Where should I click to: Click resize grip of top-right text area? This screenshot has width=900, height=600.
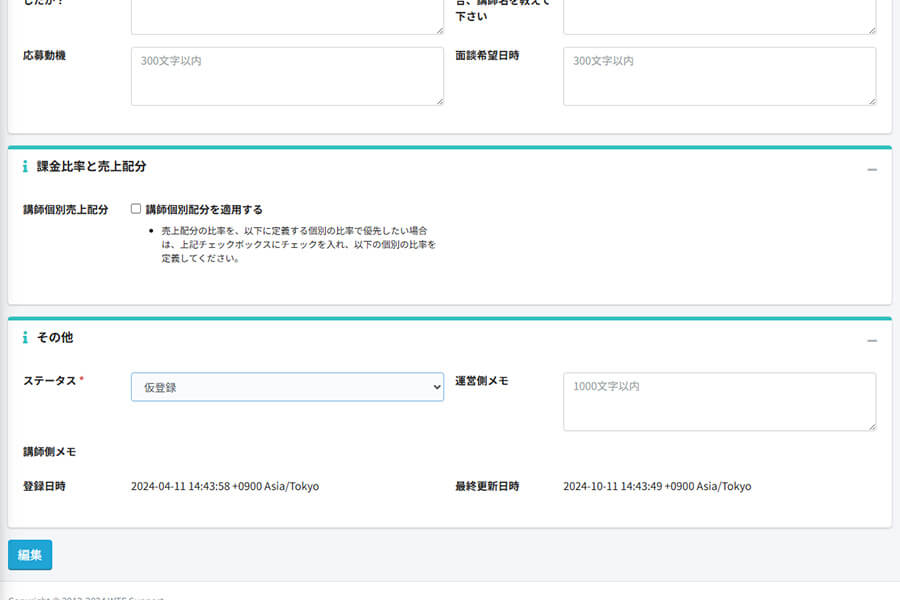point(870,29)
